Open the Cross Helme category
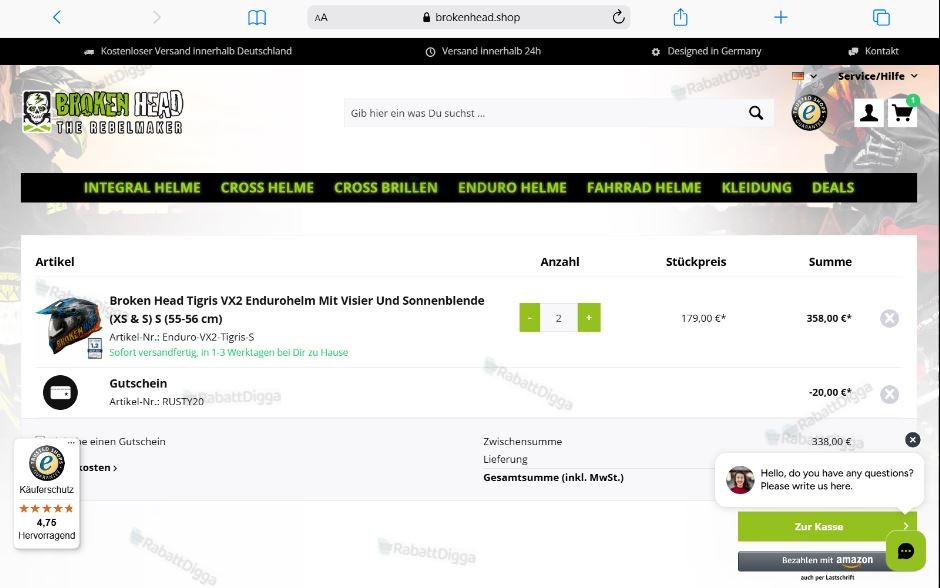940x588 pixels. tap(267, 188)
